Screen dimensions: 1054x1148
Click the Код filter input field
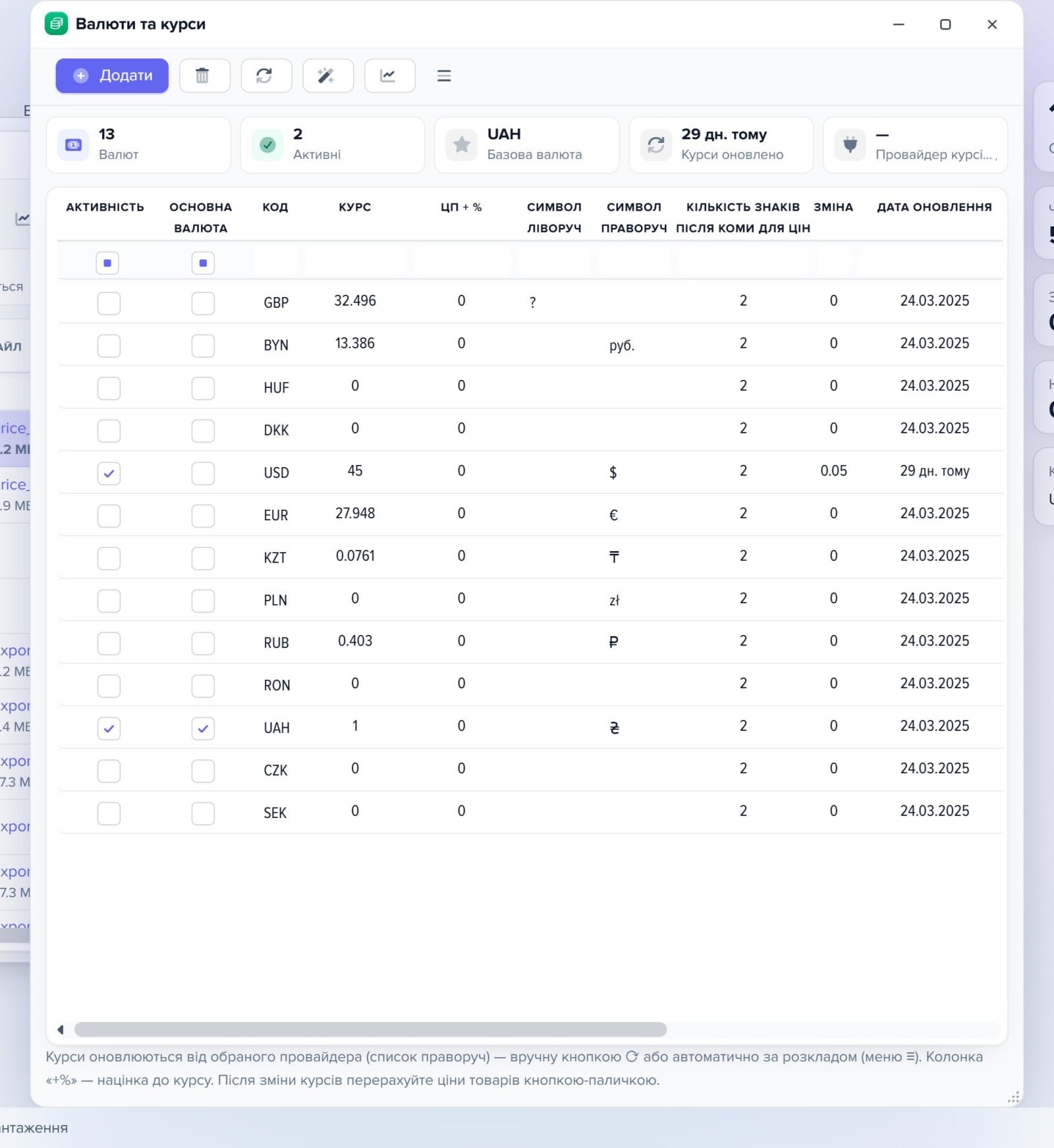275,261
